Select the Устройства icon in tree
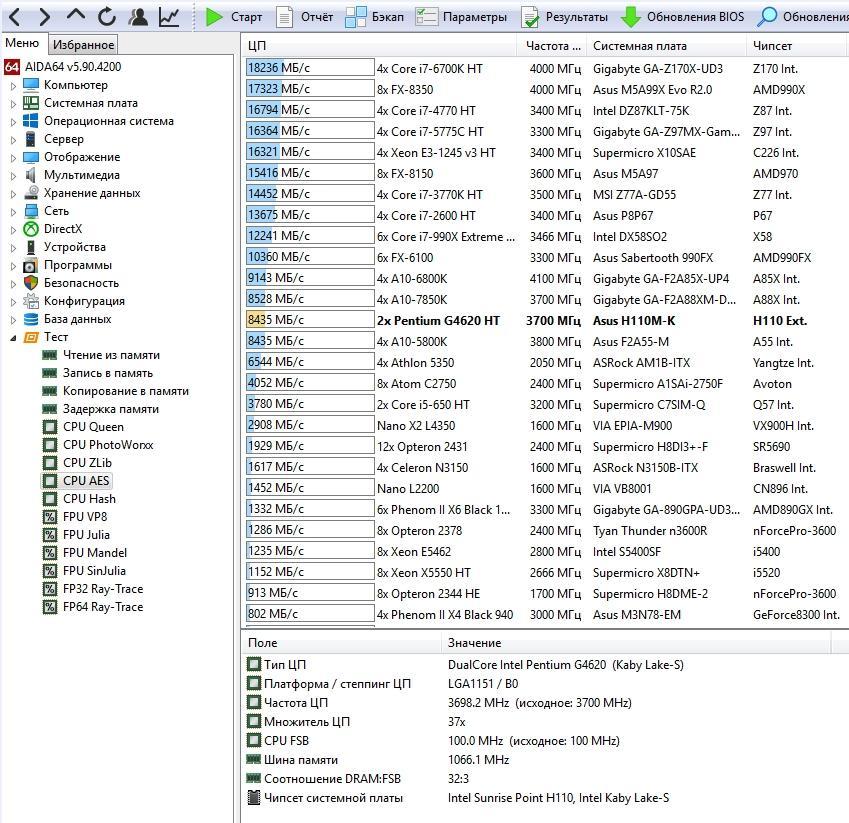The image size is (849, 823). click(x=31, y=247)
